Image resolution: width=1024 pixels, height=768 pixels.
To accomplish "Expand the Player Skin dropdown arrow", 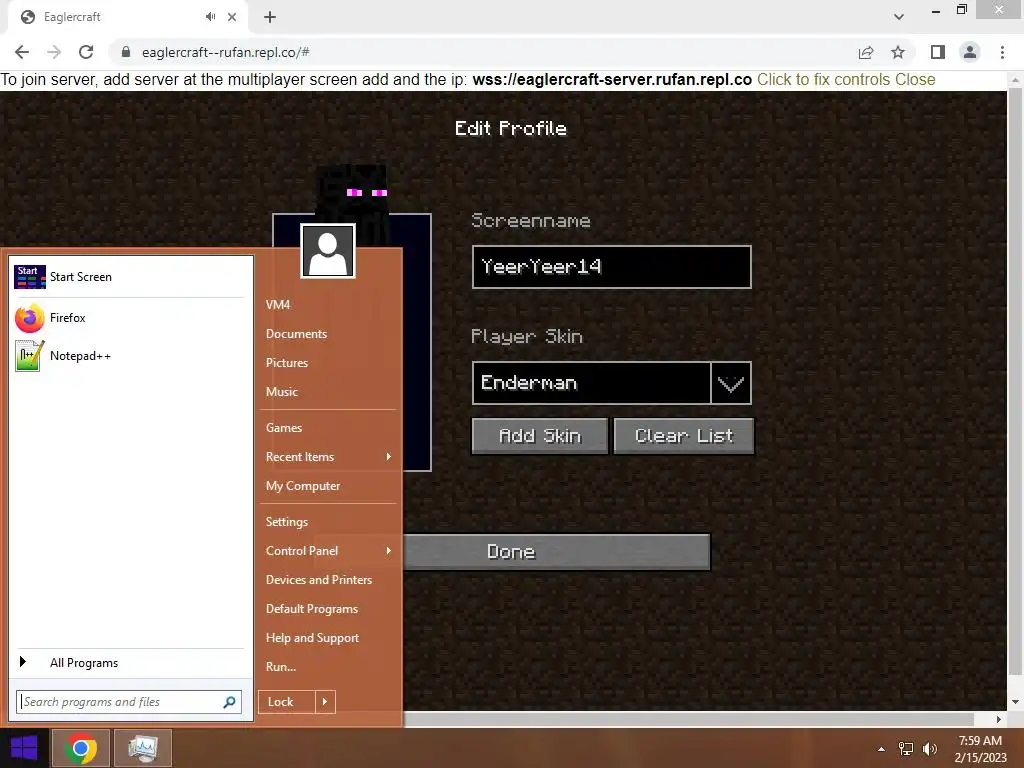I will [x=731, y=383].
